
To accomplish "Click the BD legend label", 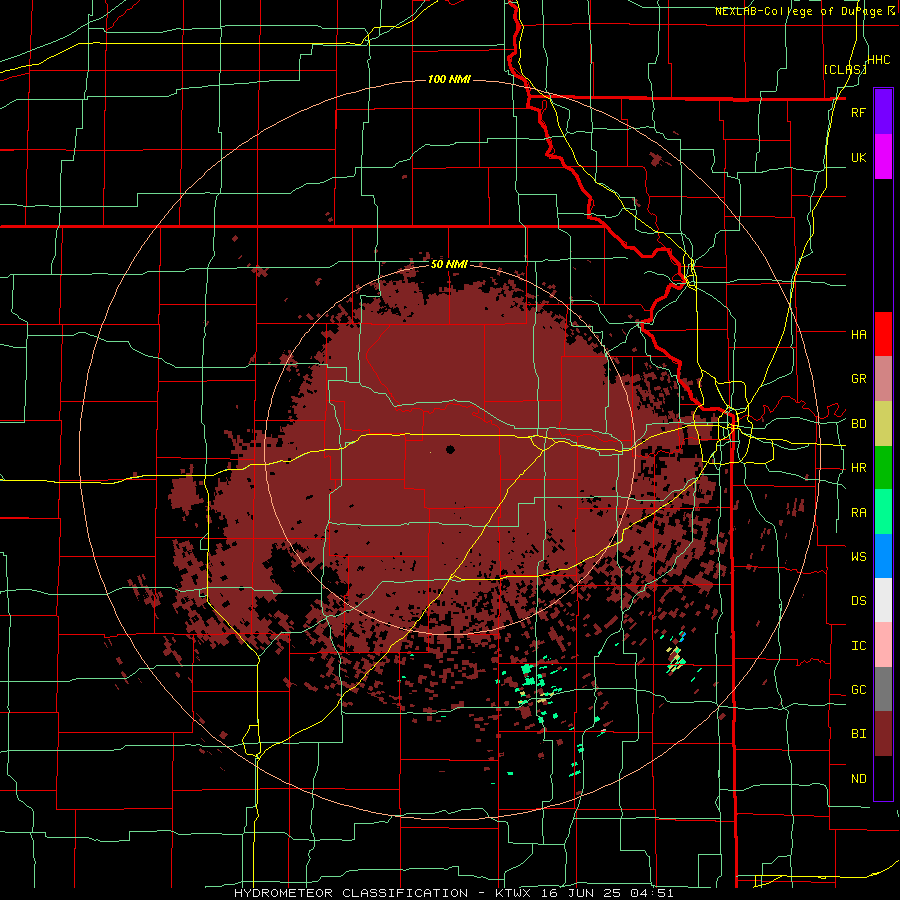I will pyautogui.click(x=858, y=424).
